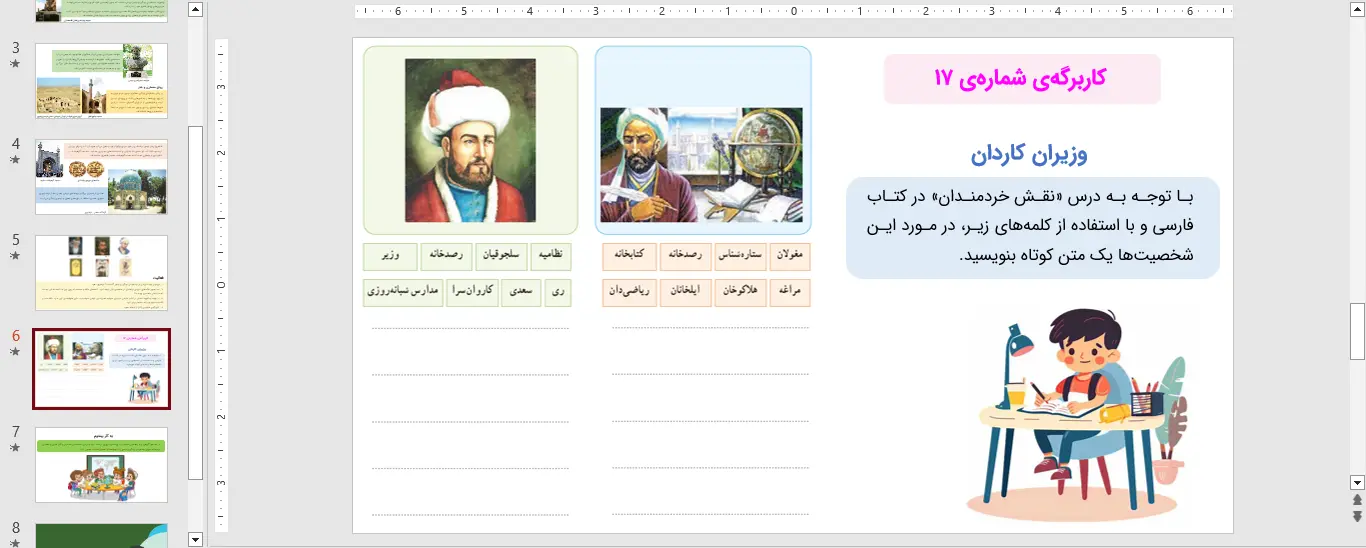Click the 'ستاره‌شناس' word box

(x=740, y=256)
